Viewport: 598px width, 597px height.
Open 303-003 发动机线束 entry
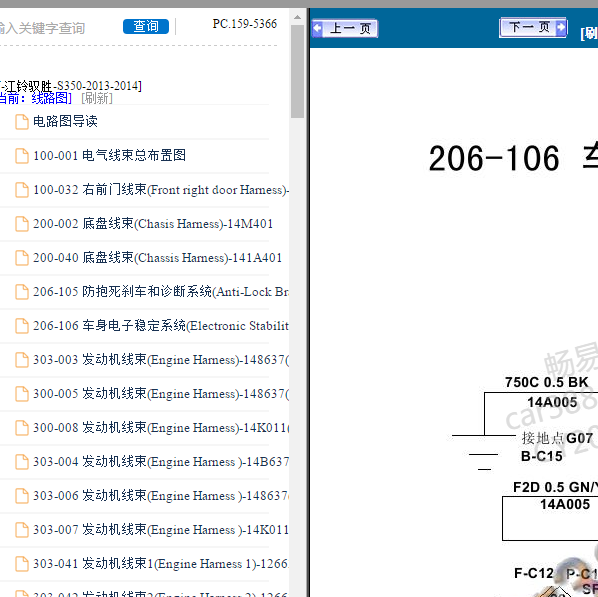(161, 359)
